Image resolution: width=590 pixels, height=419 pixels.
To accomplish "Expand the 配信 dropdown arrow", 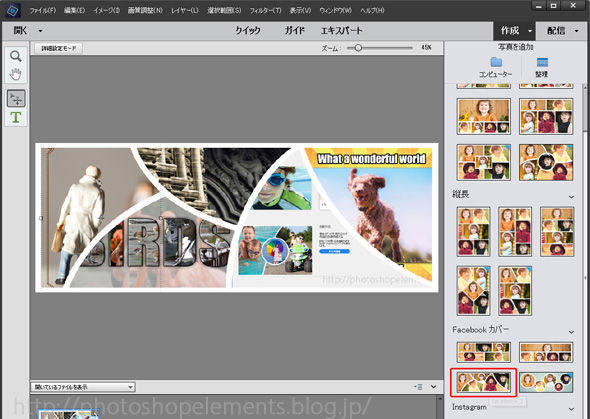I will [576, 31].
